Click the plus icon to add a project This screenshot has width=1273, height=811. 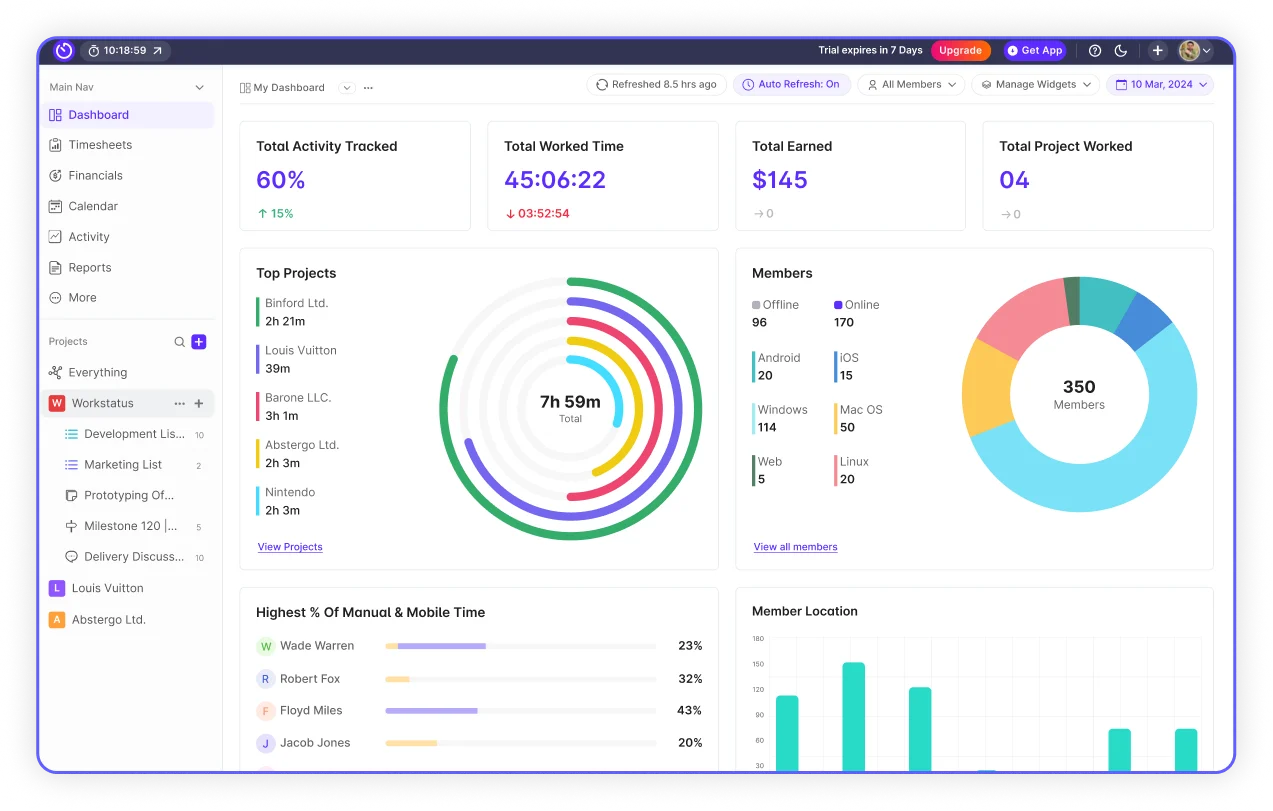coord(199,341)
